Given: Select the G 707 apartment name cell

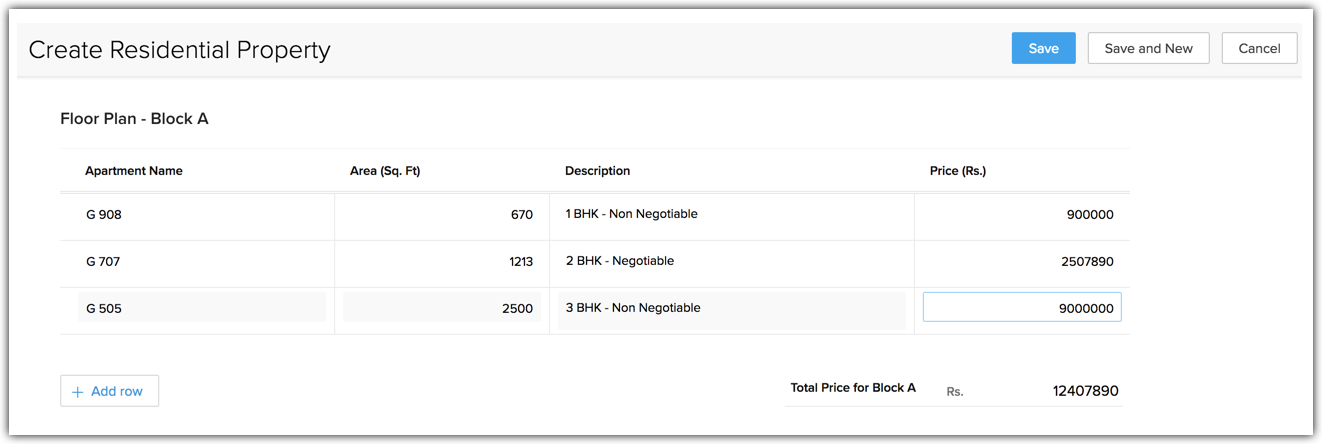Looking at the screenshot, I should [x=197, y=262].
